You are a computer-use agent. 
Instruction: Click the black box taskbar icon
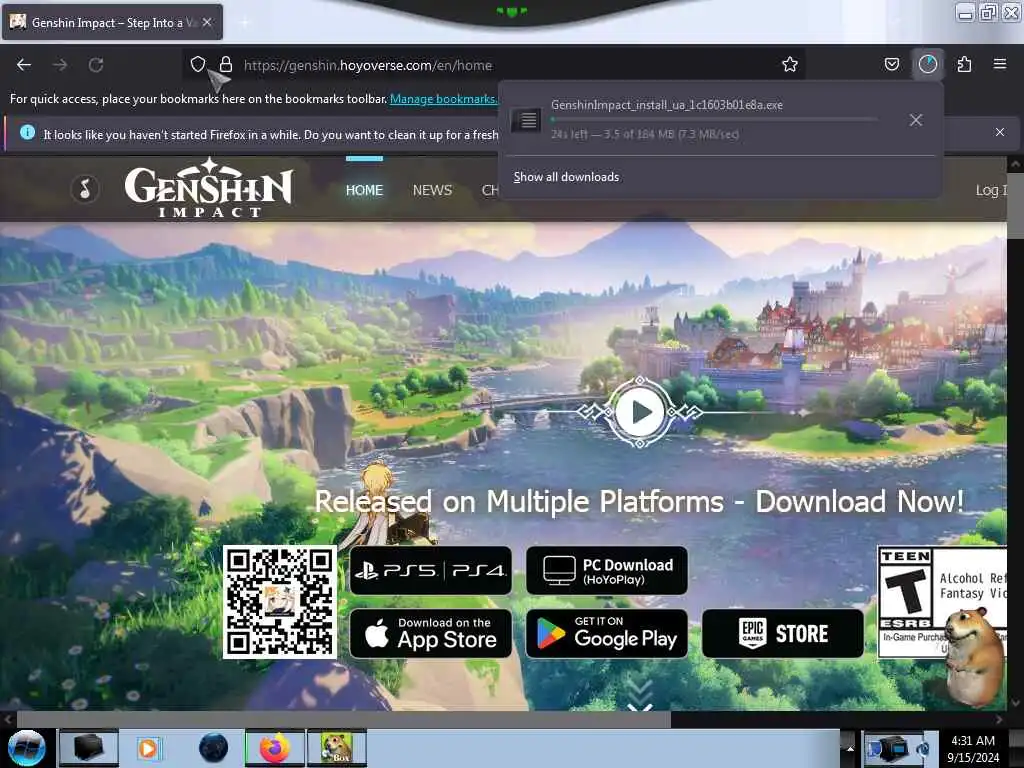coord(89,748)
